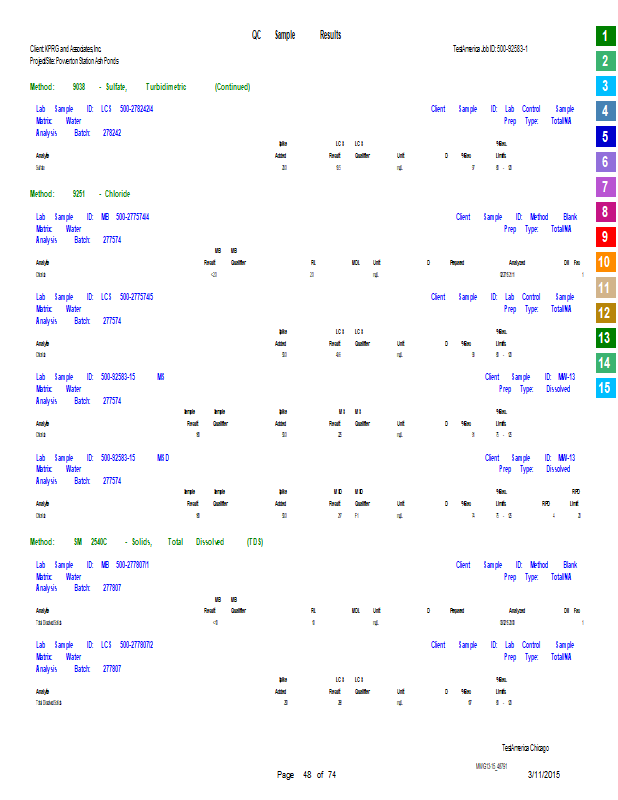Click the Page 48 of 74 footer
This screenshot has width=618, height=800.
pos(306,775)
